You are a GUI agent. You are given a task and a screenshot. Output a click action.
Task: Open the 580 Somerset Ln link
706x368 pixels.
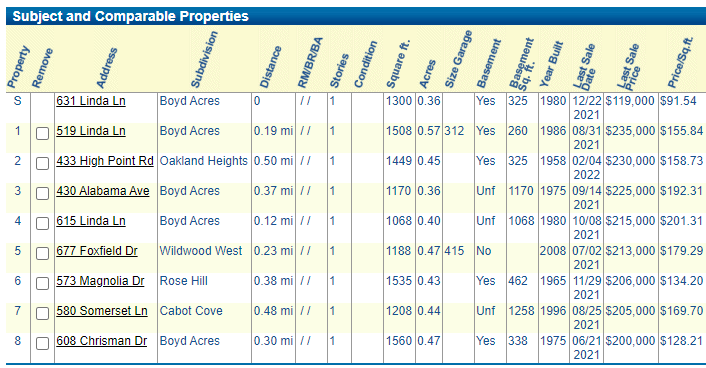[102, 311]
